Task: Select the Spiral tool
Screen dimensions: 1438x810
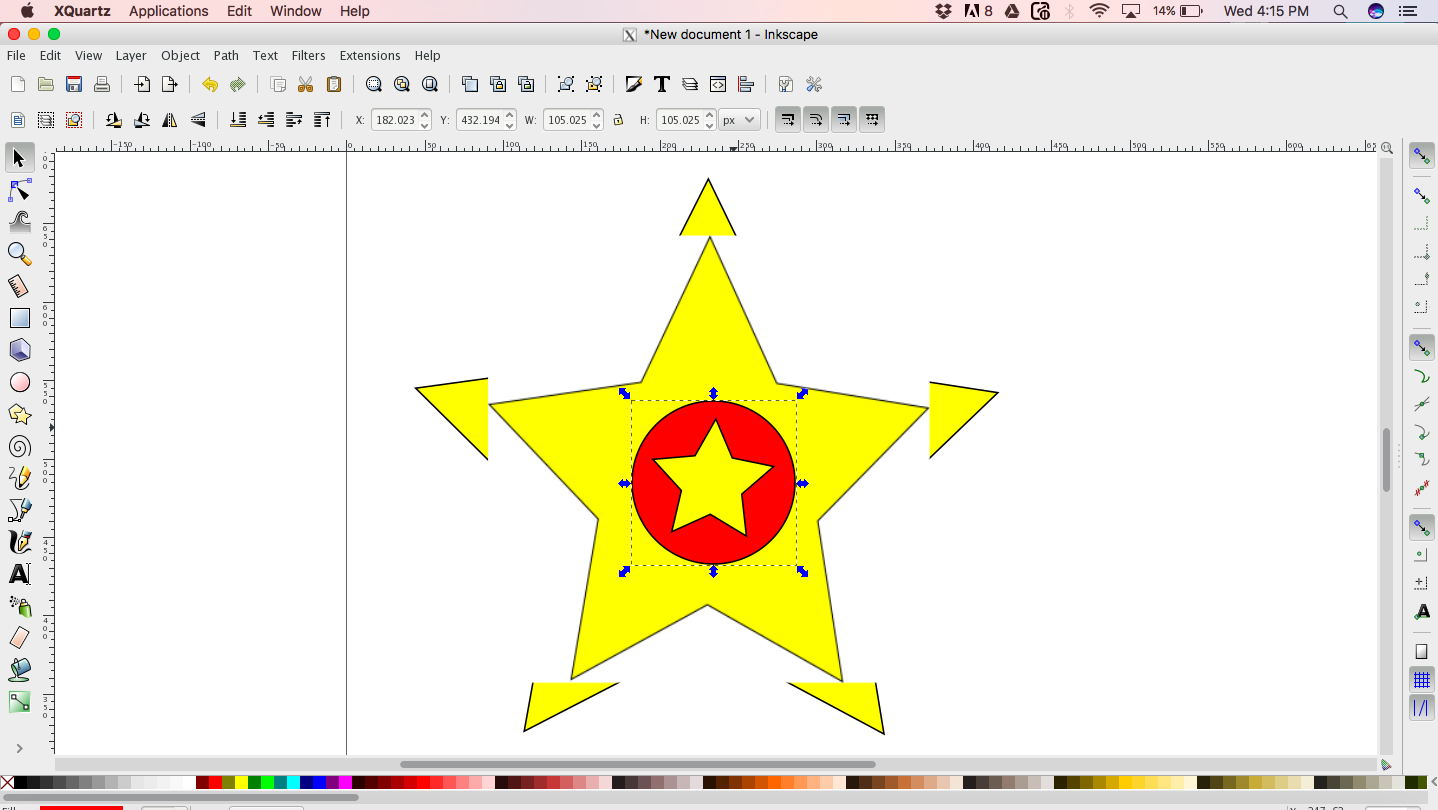Action: [x=19, y=446]
